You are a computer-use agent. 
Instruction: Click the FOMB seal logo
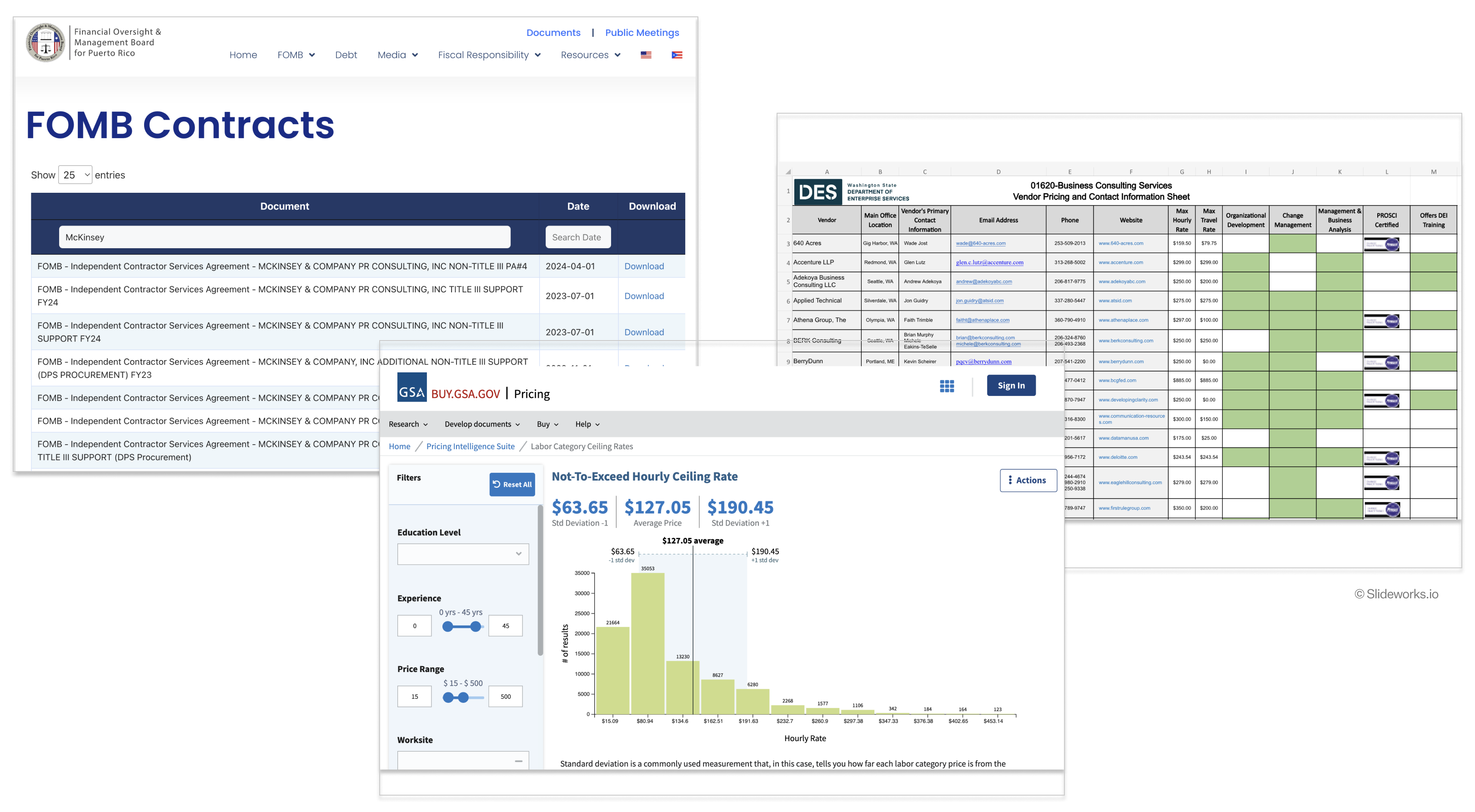[45, 42]
